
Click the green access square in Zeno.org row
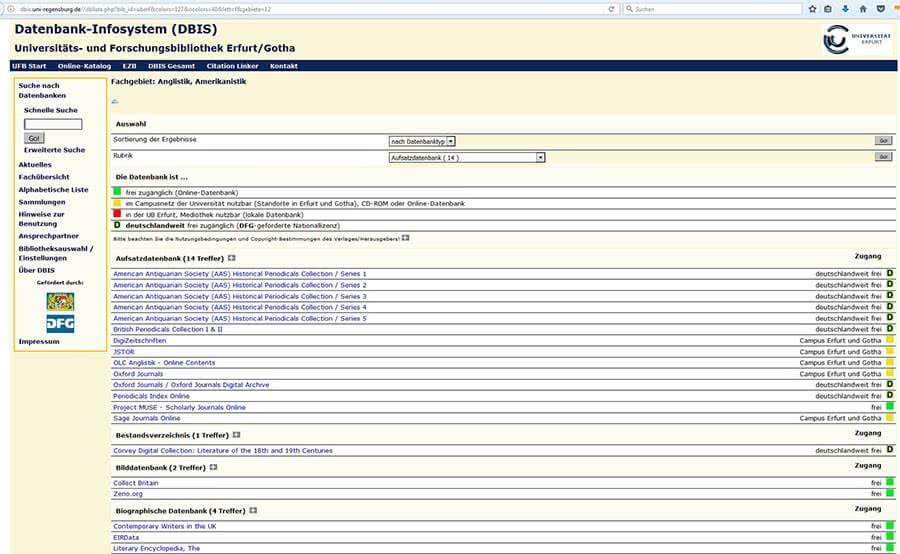(x=890, y=493)
